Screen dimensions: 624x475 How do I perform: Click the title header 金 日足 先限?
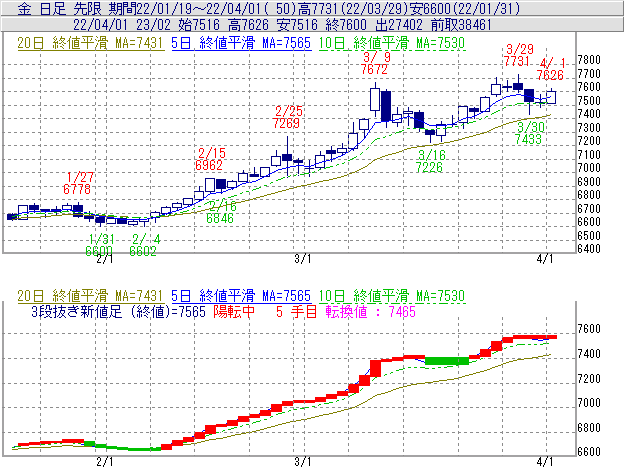pyautogui.click(x=60, y=8)
